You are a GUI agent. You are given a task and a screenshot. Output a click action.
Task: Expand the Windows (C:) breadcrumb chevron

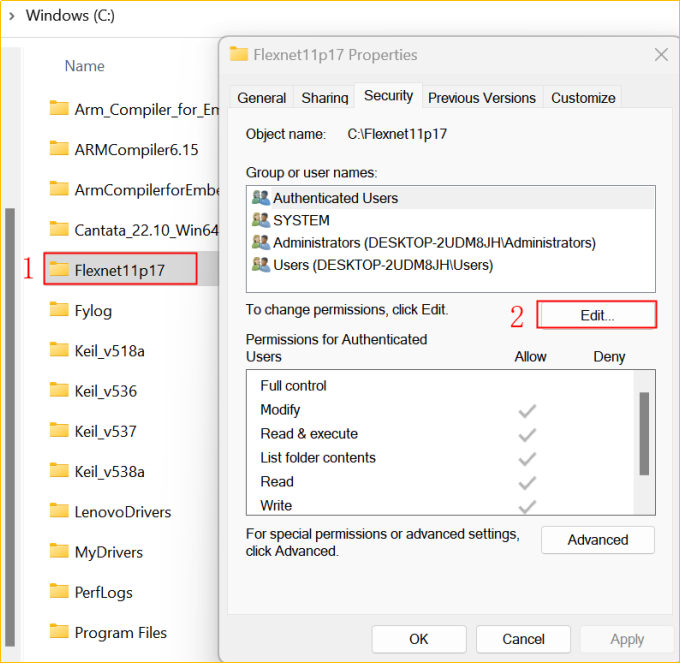pos(10,15)
